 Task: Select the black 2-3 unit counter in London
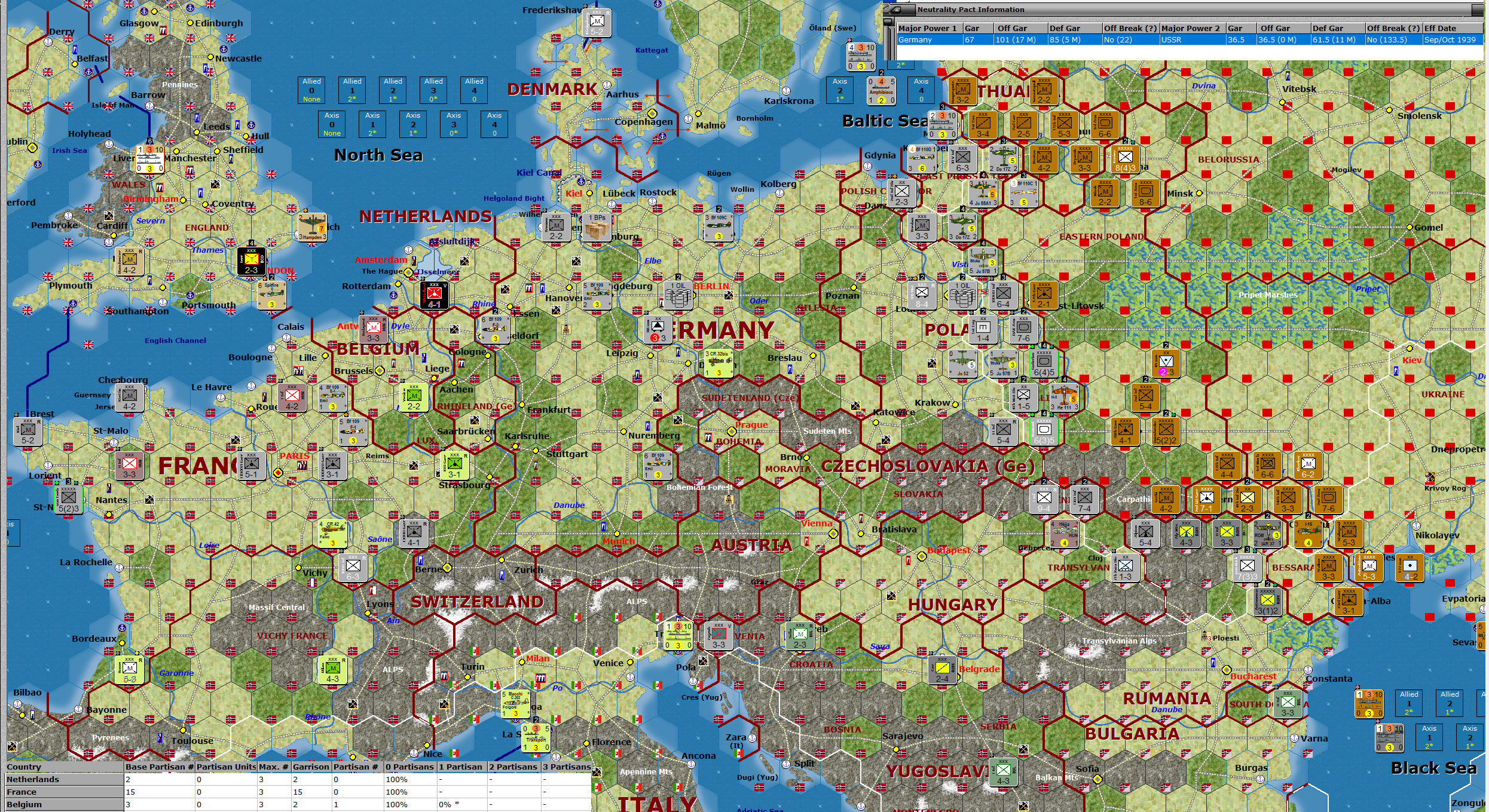click(x=252, y=261)
